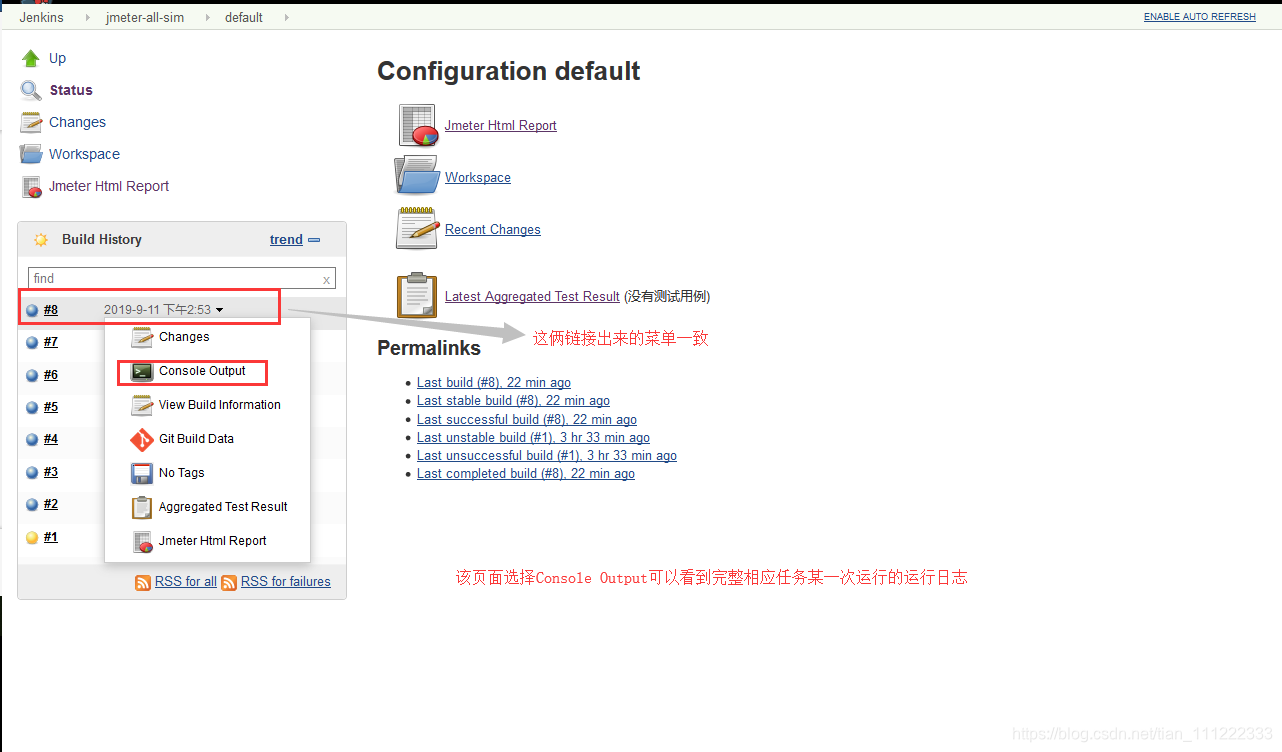The image size is (1282, 752).
Task: Open build #4 link
Action: (51, 439)
